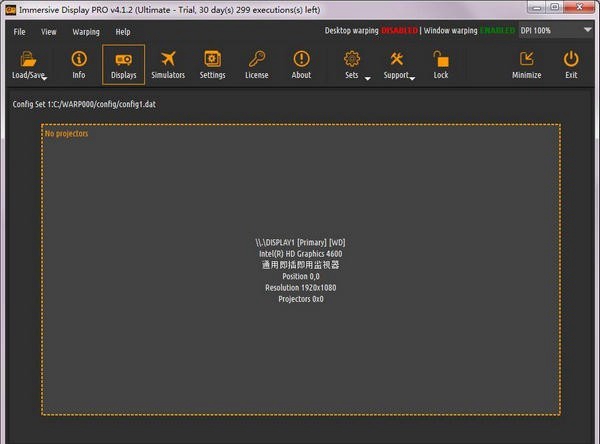Click the Window warping ENABLED status

(470, 31)
